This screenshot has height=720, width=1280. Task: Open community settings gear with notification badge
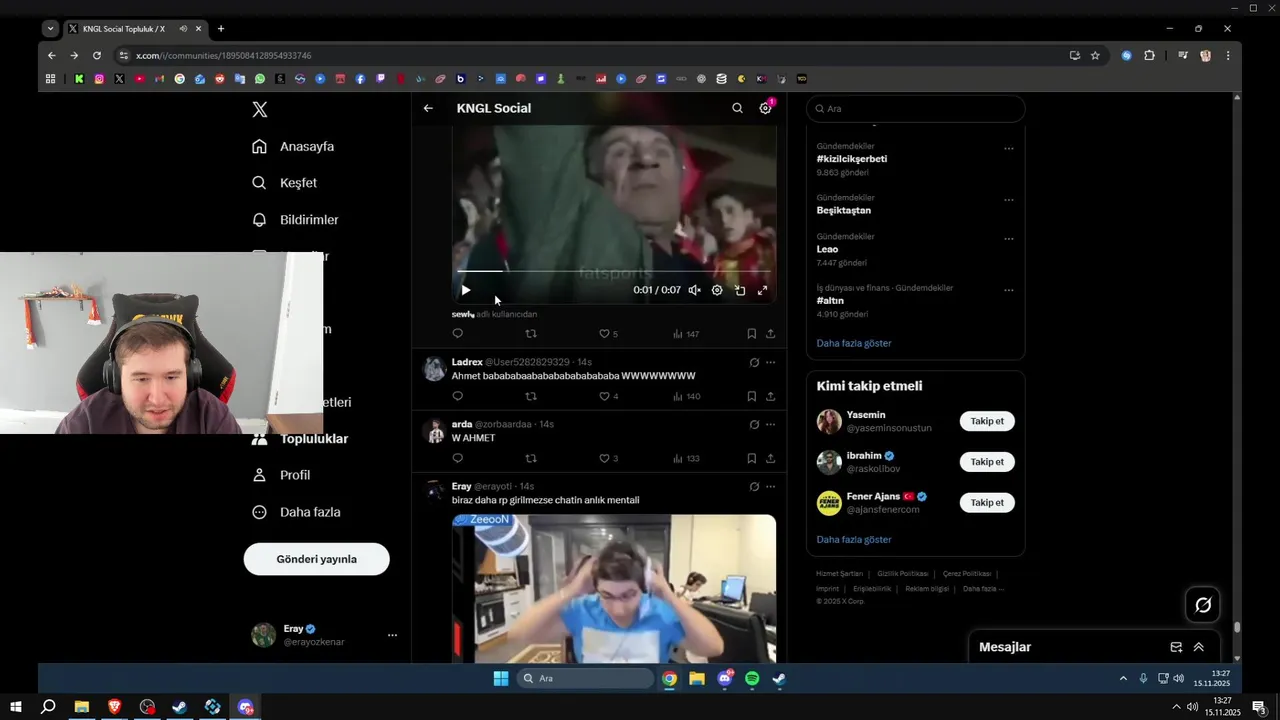pos(765,108)
